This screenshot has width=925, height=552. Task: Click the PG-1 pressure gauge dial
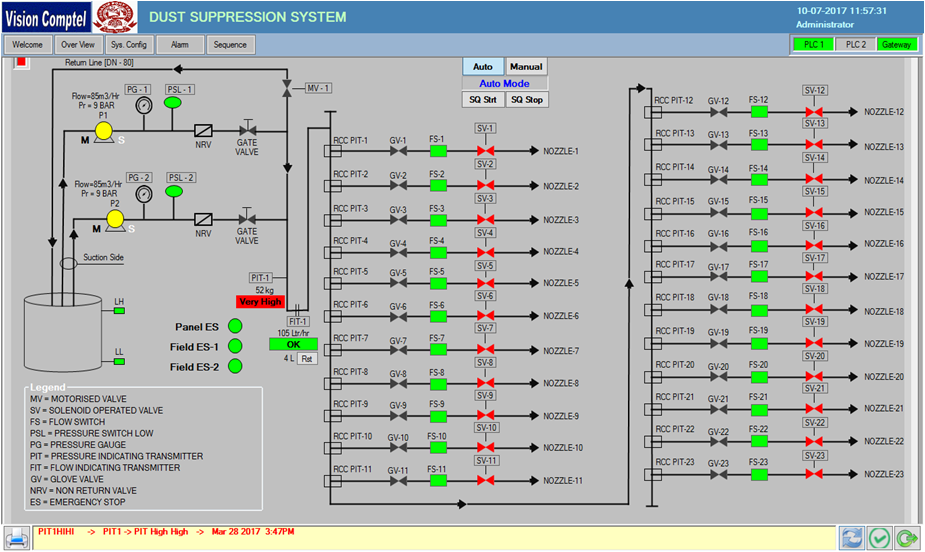[x=142, y=105]
